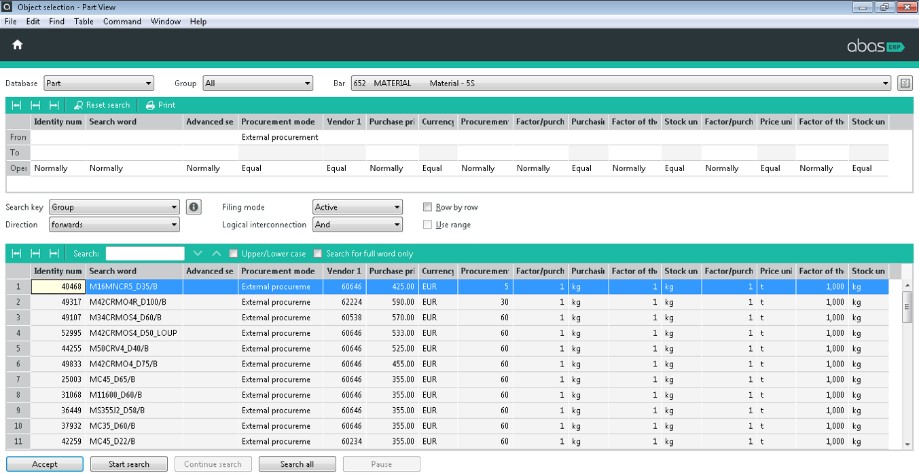Expand the Bar dropdown showing 652 MATERIAL

[x=621, y=83]
